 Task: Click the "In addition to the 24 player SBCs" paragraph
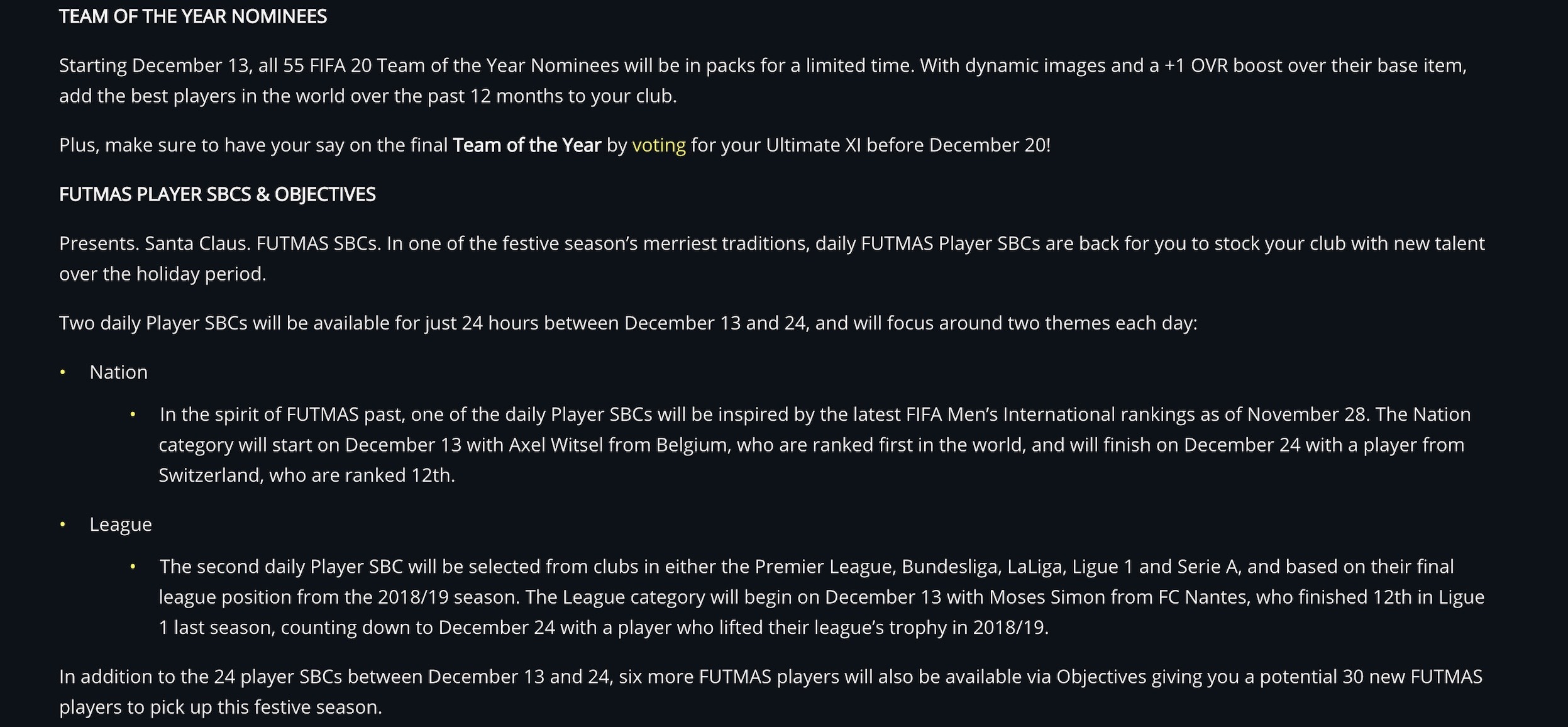[x=771, y=692]
